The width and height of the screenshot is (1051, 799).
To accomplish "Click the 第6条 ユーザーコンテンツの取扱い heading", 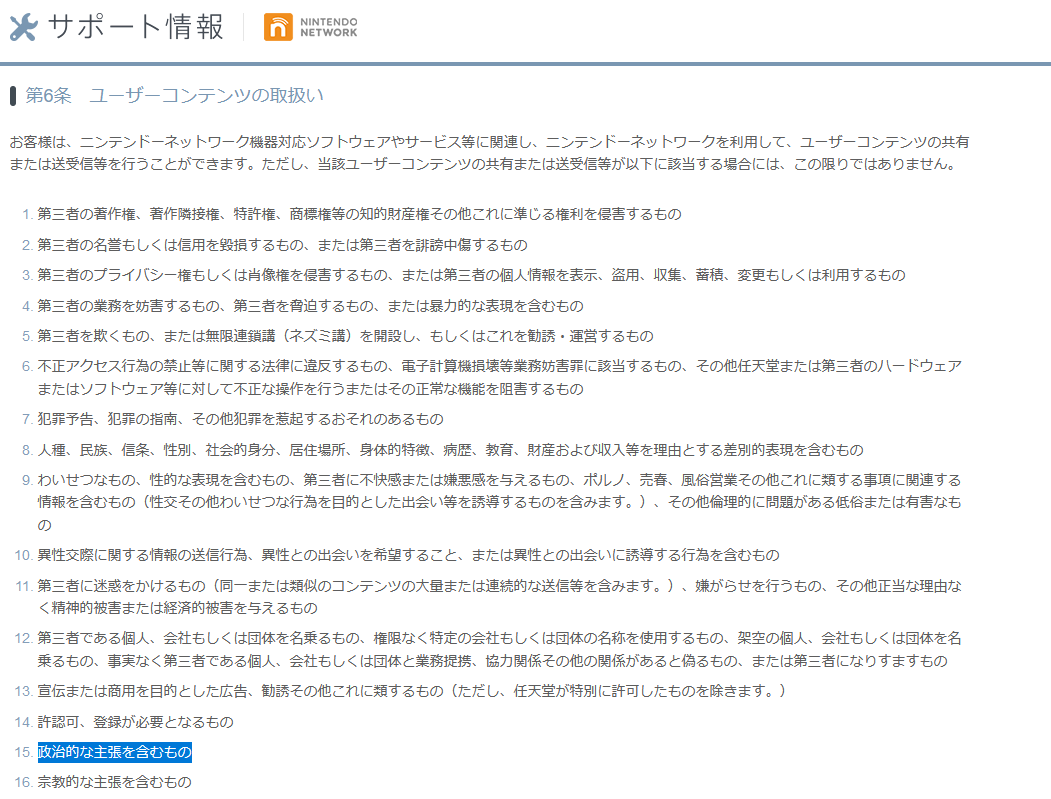I will point(174,96).
